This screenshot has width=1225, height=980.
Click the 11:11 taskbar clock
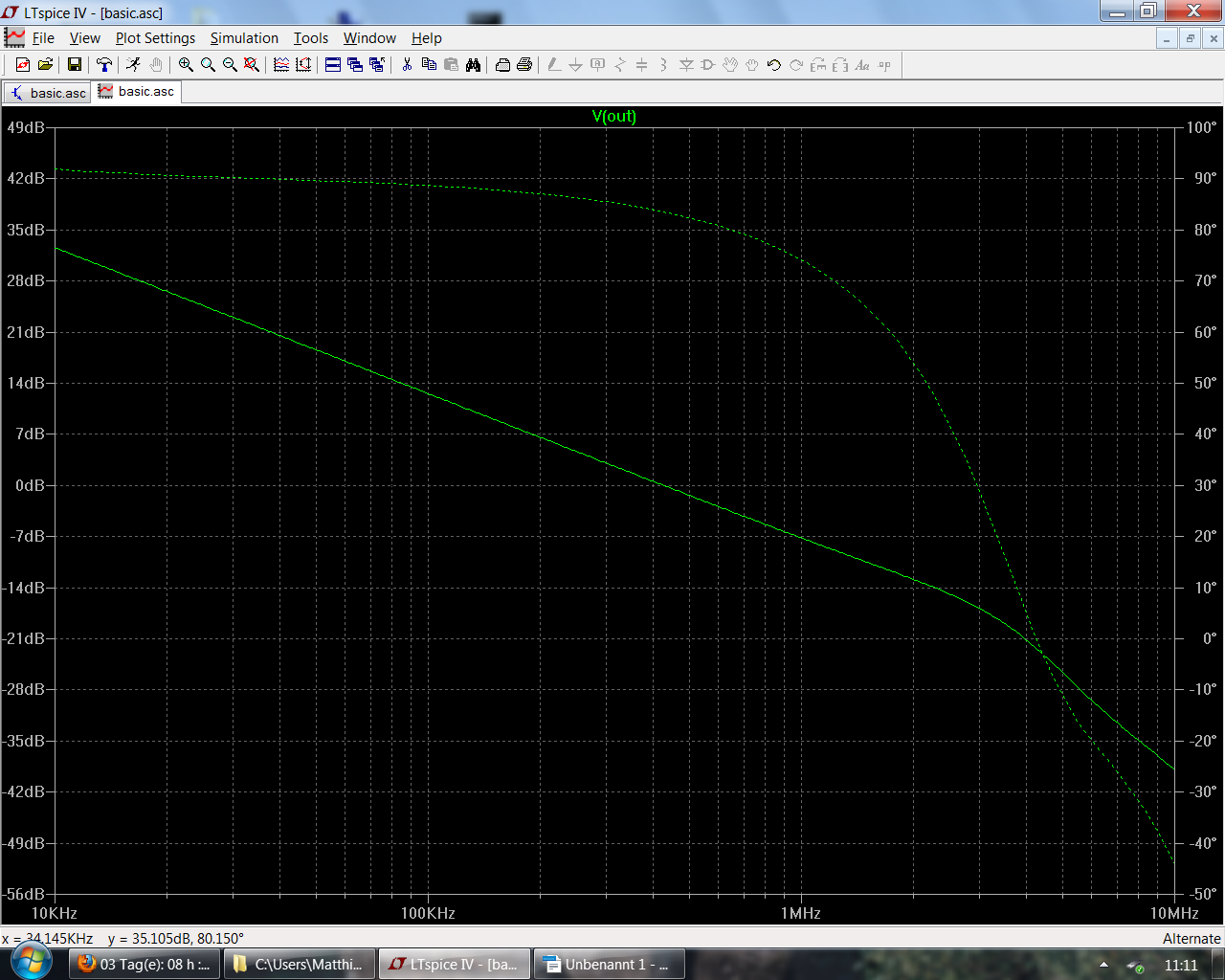(x=1181, y=965)
